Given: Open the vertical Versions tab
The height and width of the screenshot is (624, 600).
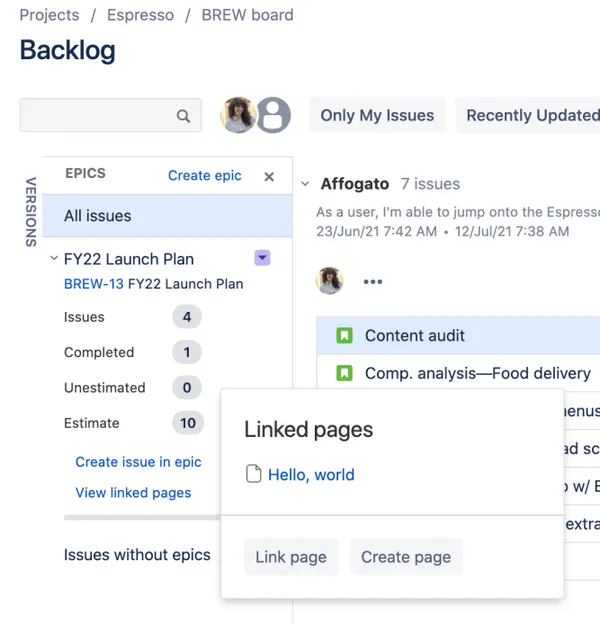Looking at the screenshot, I should [x=31, y=212].
